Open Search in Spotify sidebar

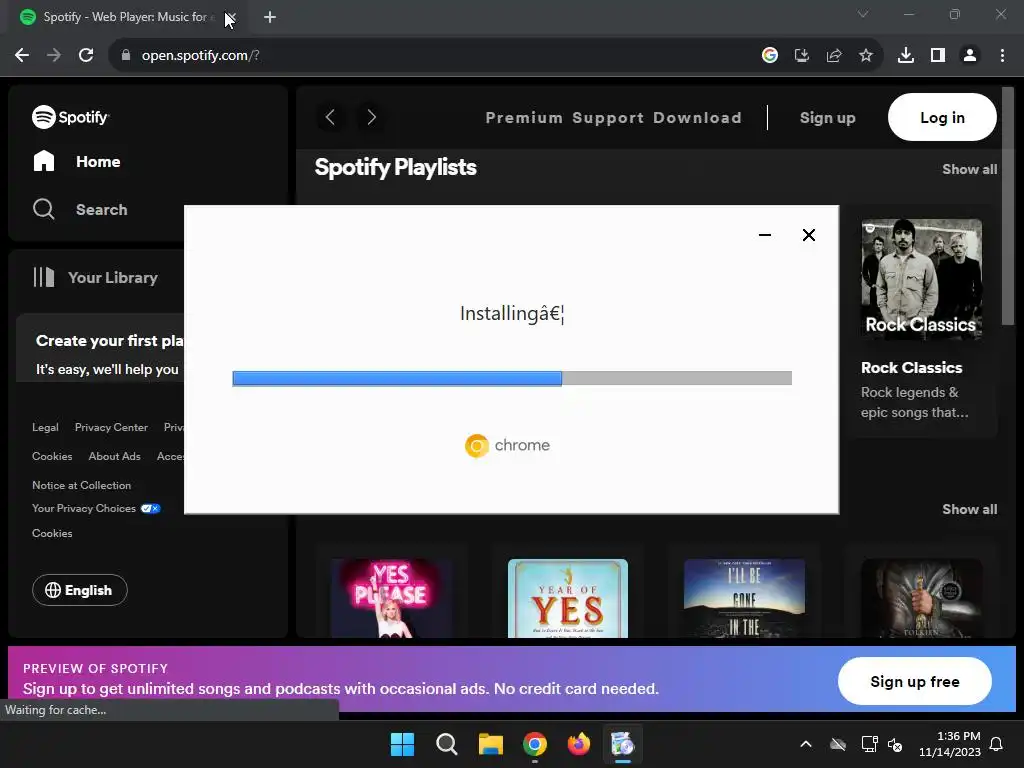(x=80, y=210)
